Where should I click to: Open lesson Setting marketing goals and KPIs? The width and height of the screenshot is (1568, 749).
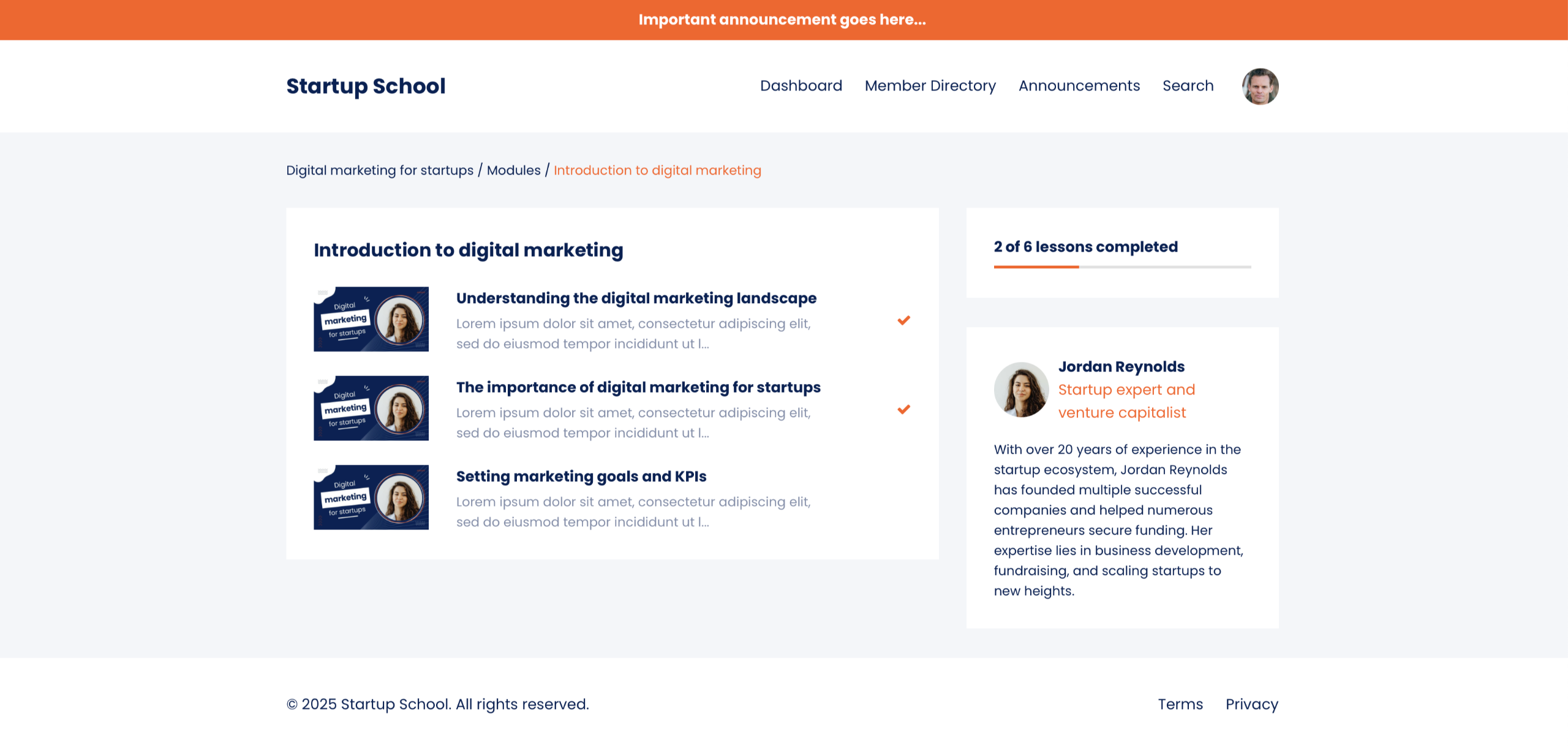tap(581, 476)
